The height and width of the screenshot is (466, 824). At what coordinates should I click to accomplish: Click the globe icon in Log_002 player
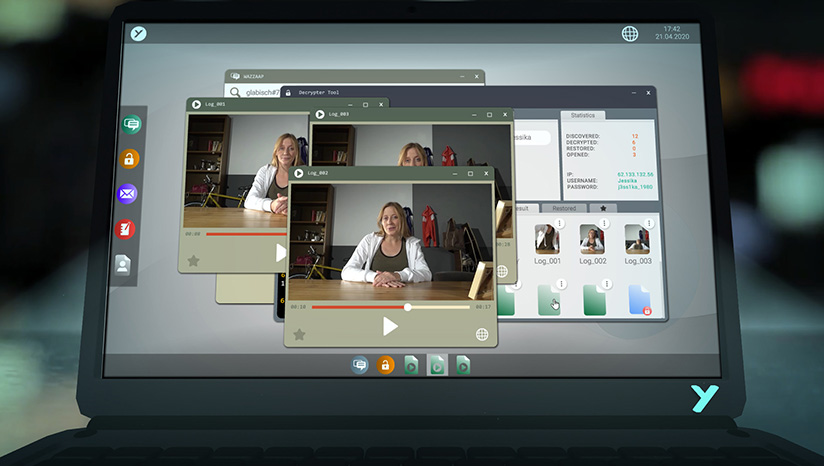pyautogui.click(x=482, y=334)
